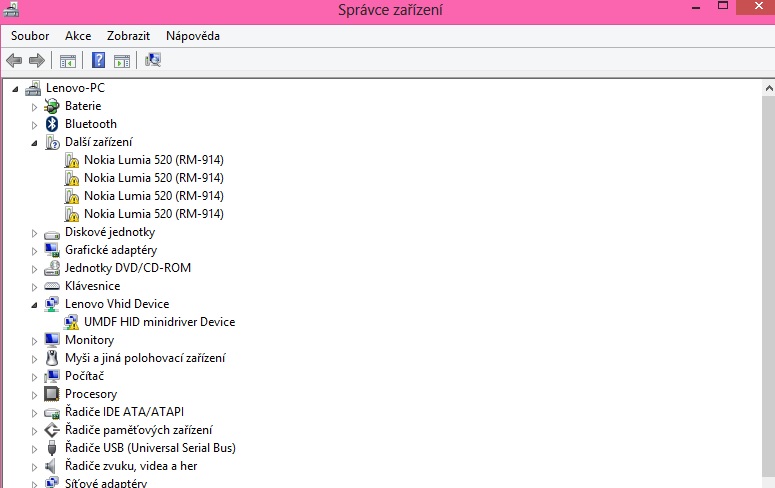Click the Lenovo-PC computer icon

tap(33, 88)
